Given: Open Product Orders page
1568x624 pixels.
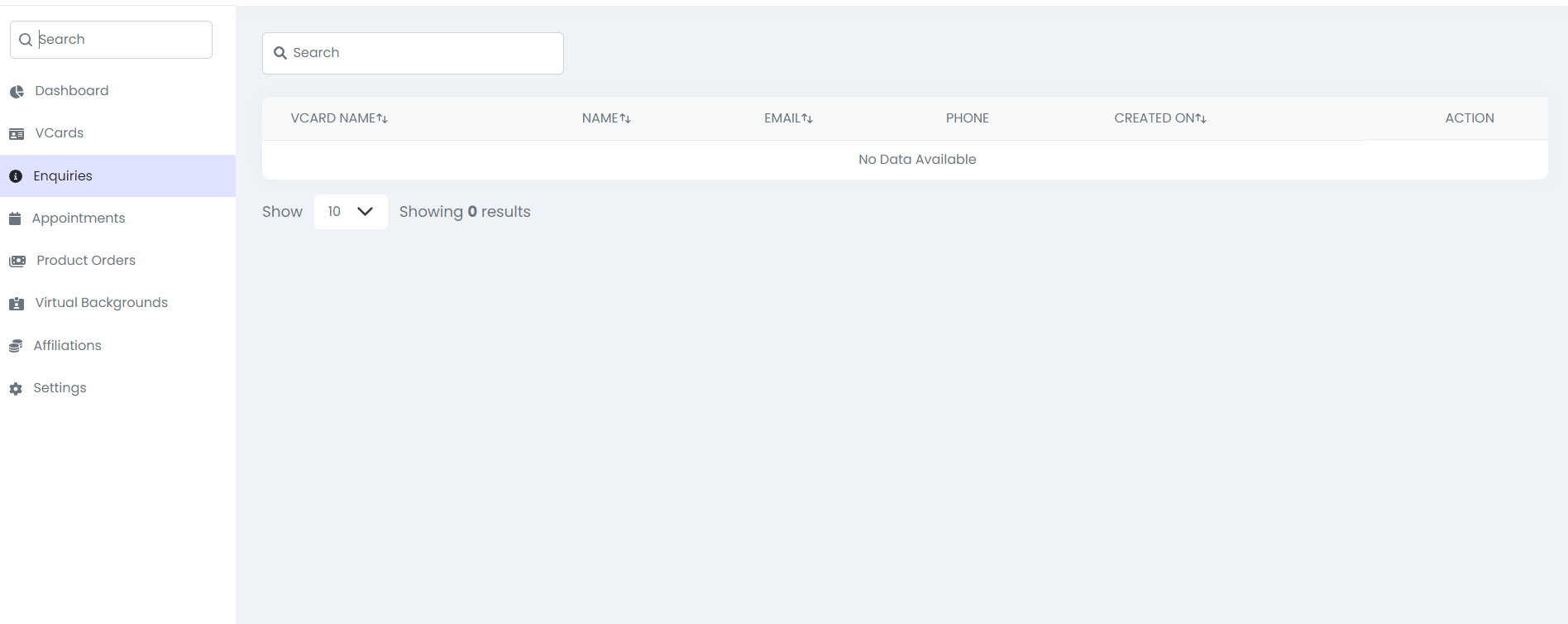Looking at the screenshot, I should (x=86, y=261).
